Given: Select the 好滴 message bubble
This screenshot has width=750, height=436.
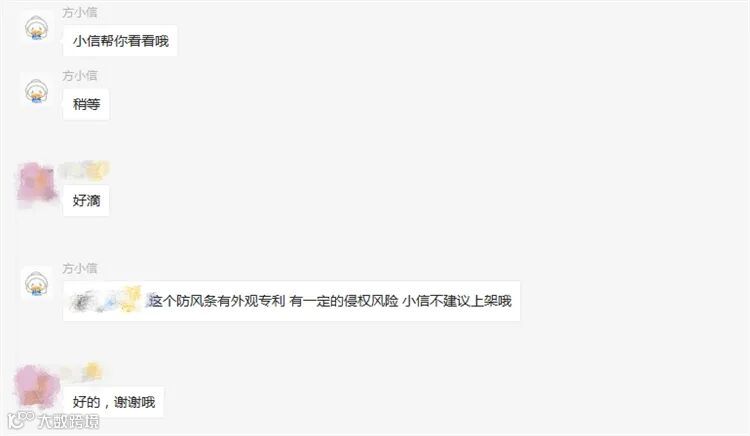Looking at the screenshot, I should (86, 200).
